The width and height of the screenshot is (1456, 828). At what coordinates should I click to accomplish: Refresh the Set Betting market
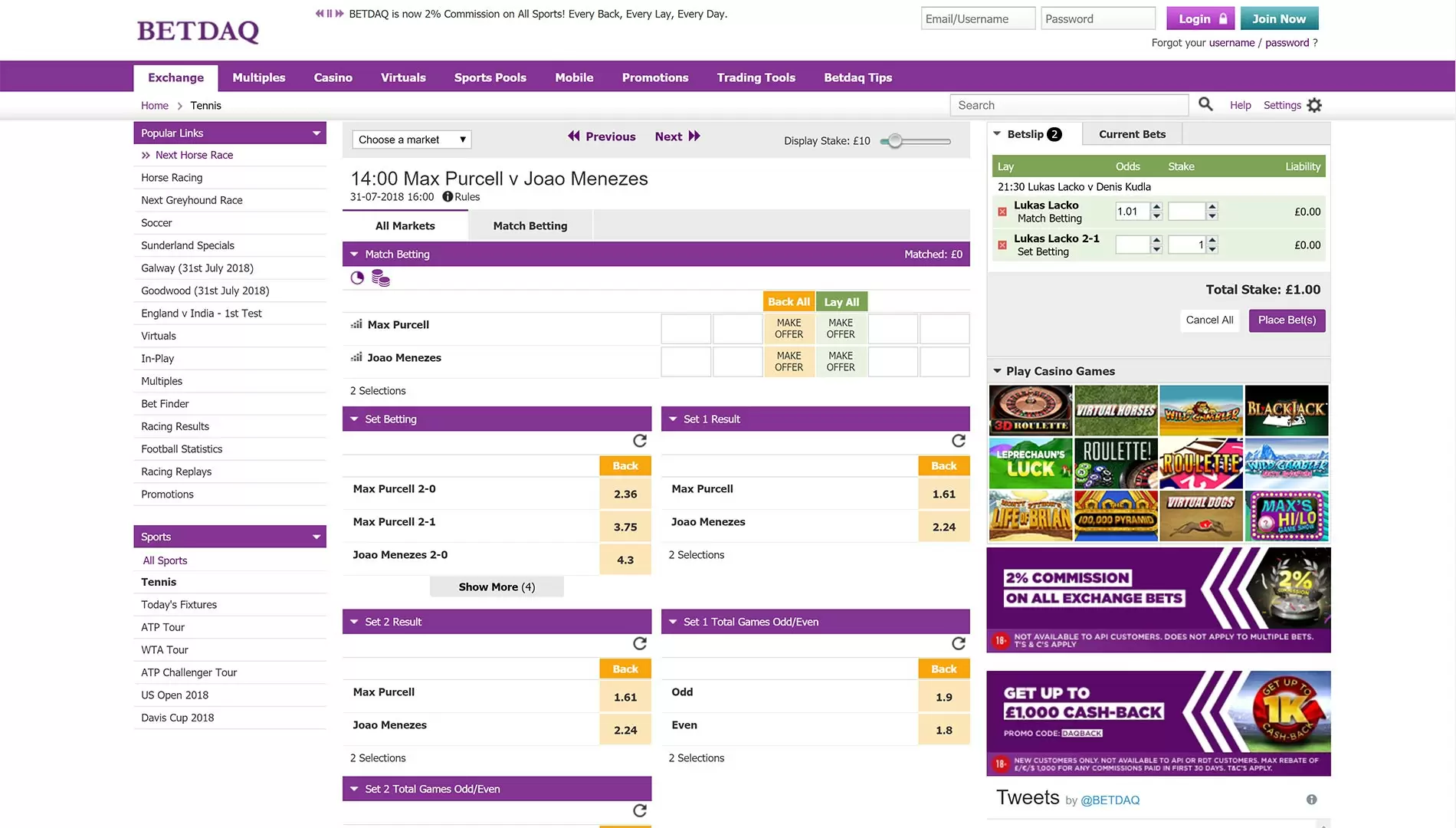pyautogui.click(x=640, y=441)
